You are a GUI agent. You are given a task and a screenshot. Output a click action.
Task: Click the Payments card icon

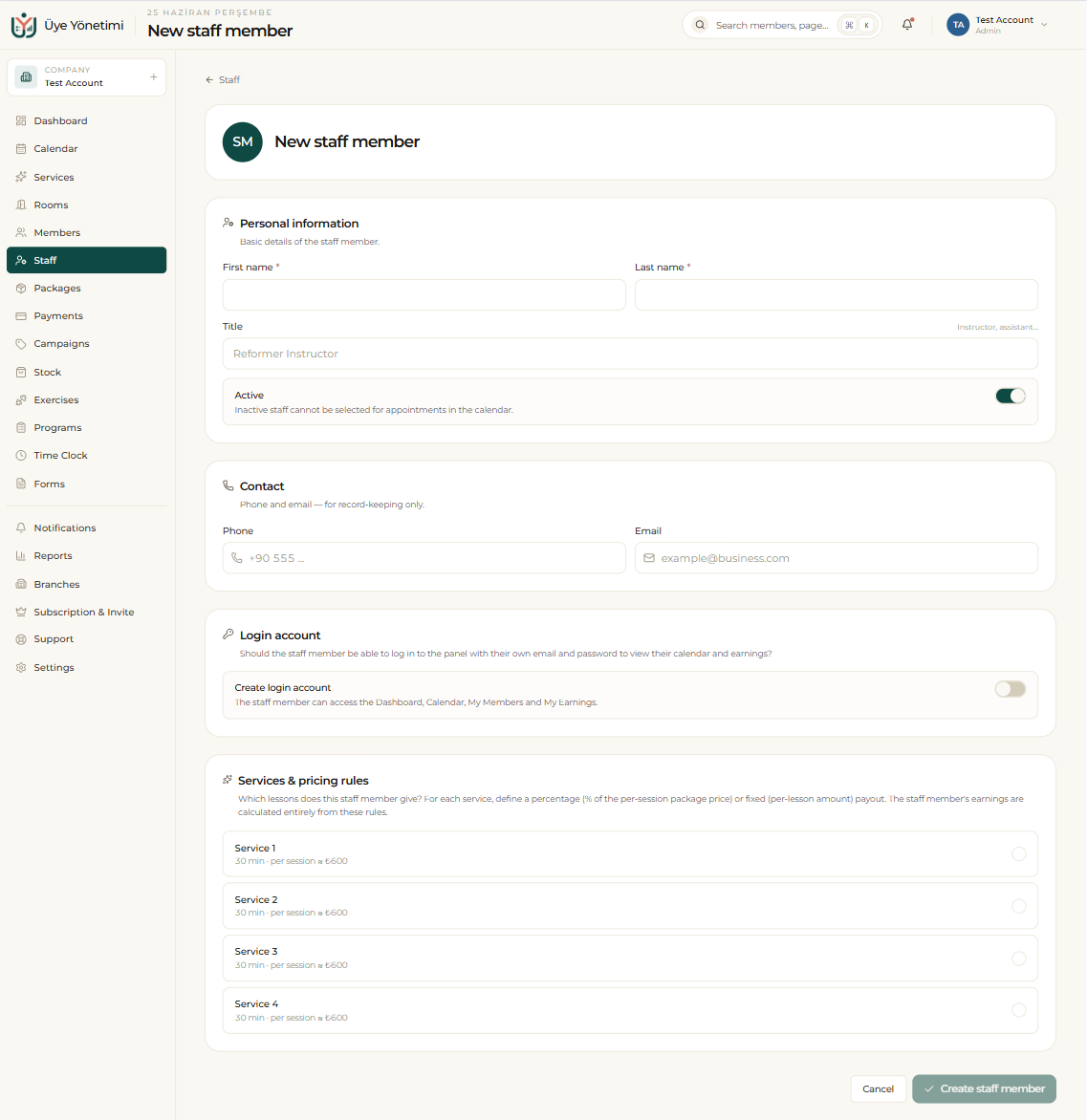click(21, 315)
